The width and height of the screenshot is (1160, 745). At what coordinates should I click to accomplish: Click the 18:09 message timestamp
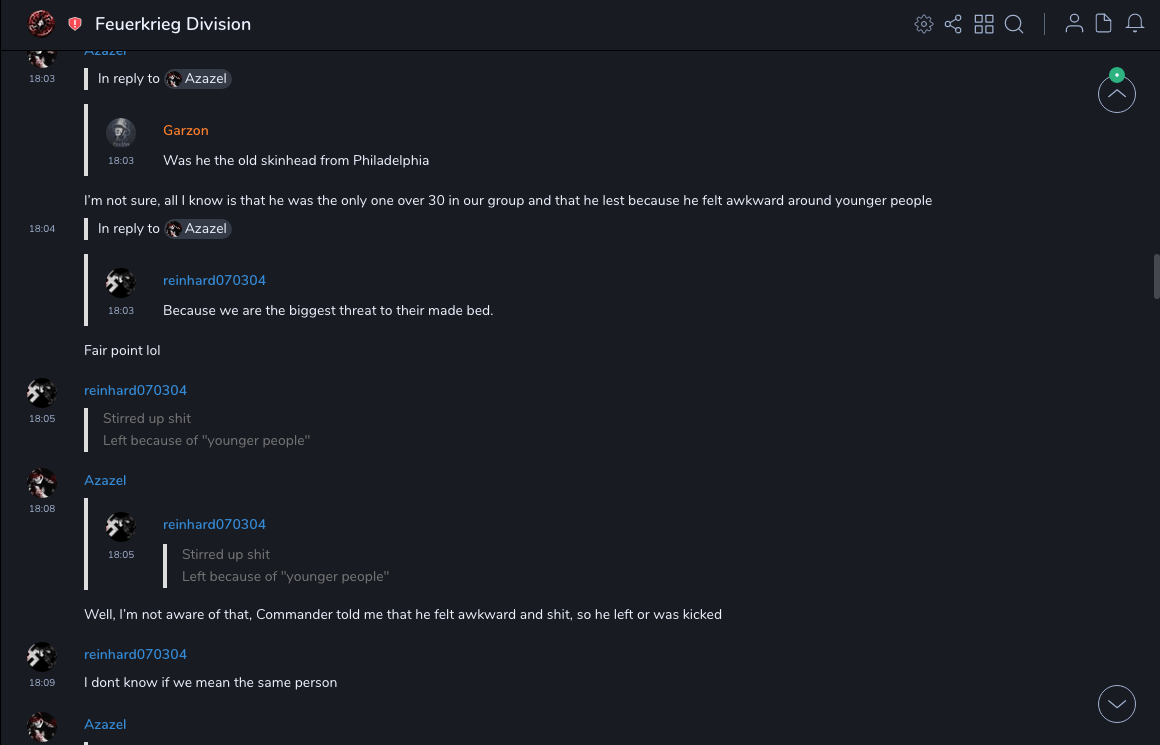(x=42, y=683)
